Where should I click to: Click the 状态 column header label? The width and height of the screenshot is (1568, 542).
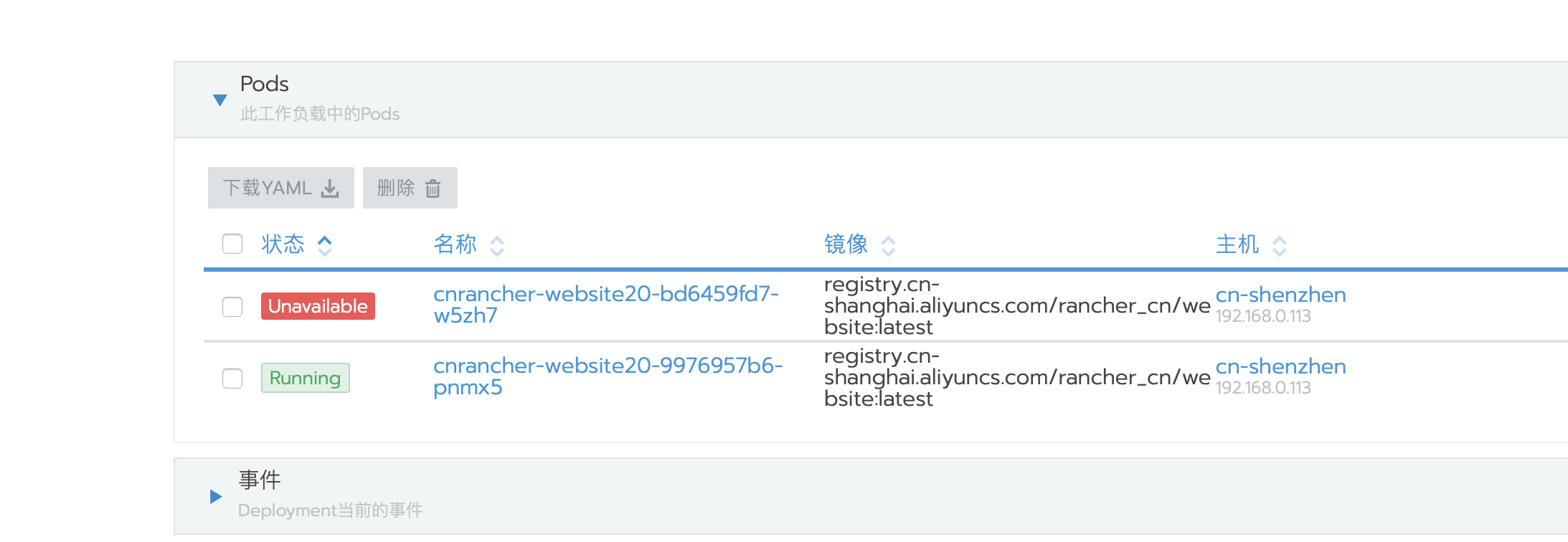(x=283, y=244)
